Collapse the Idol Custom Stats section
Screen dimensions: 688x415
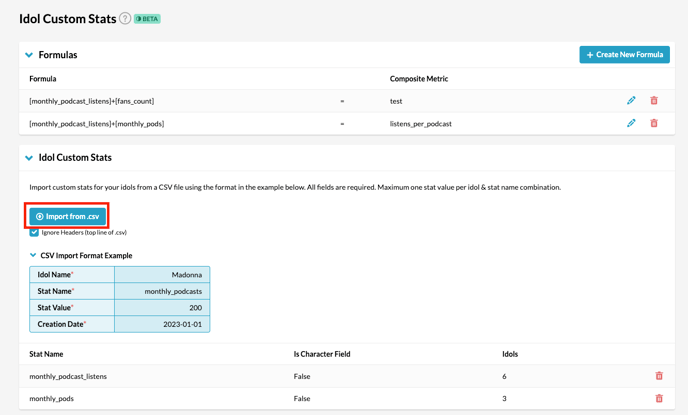coord(29,157)
